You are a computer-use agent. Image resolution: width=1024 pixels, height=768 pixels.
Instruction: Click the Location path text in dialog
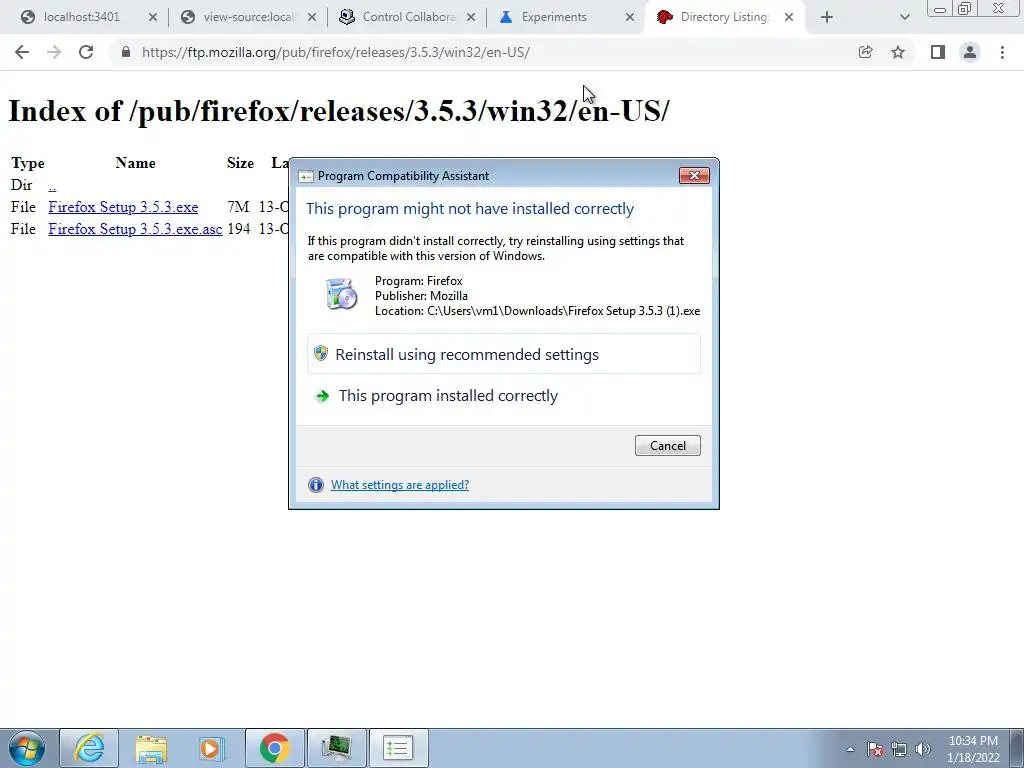537,311
